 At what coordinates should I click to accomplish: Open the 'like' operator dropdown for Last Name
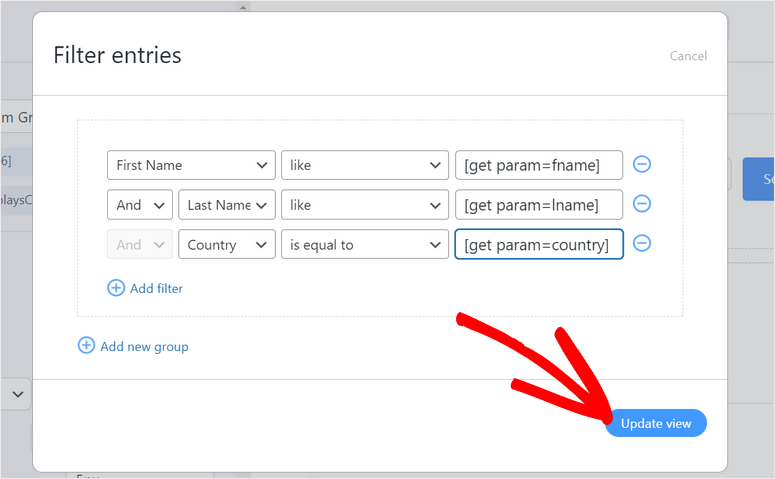pyautogui.click(x=365, y=205)
